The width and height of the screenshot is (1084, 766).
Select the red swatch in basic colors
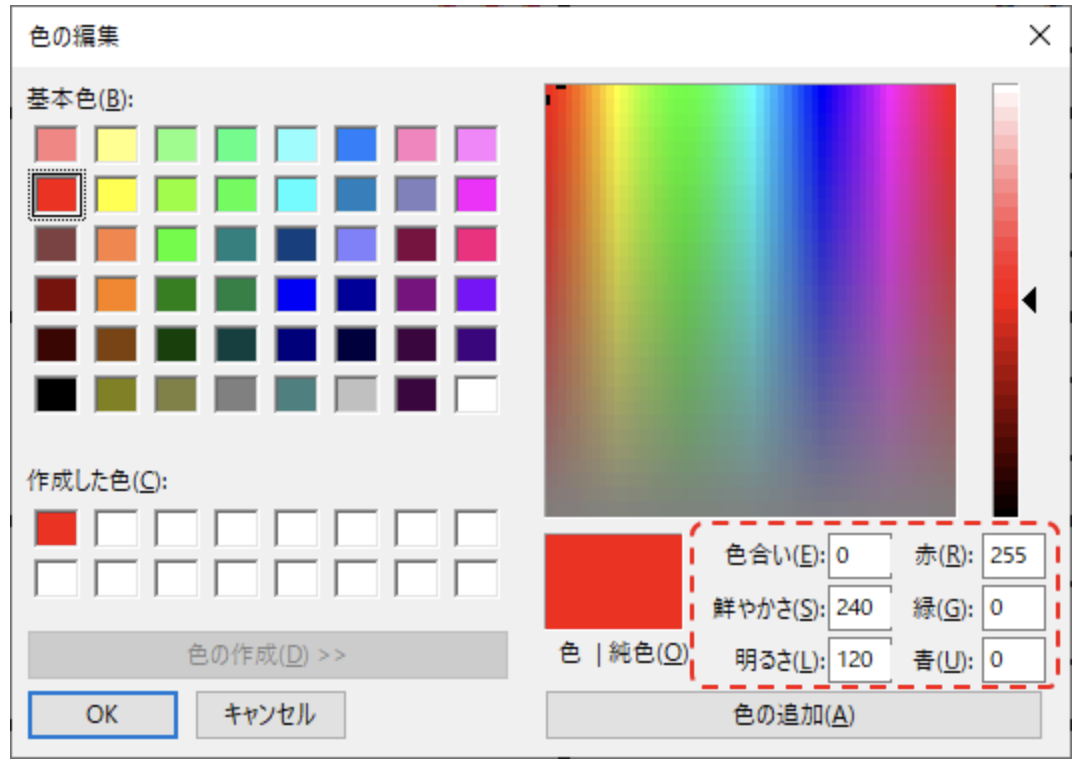coord(56,194)
